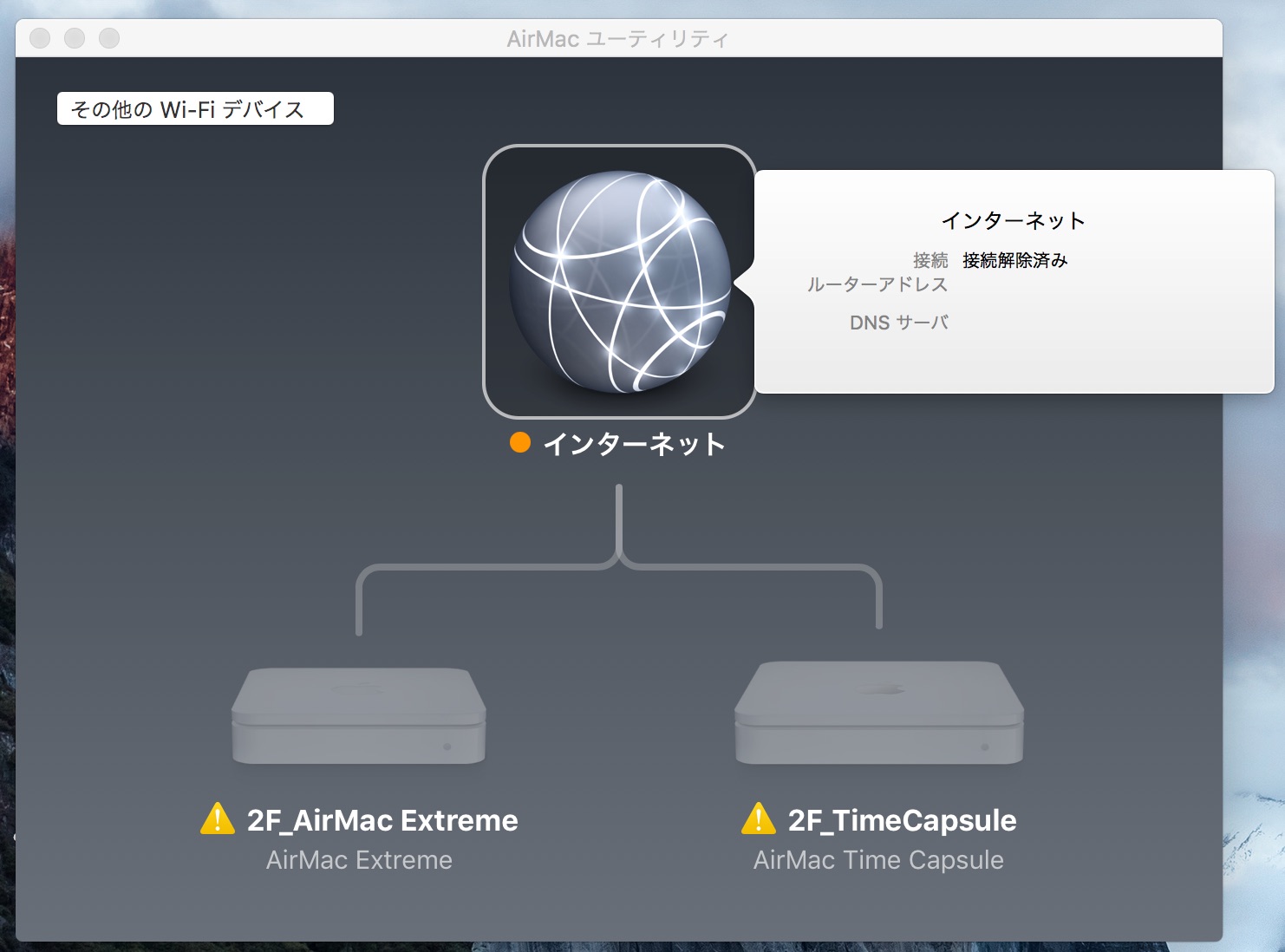1285x952 pixels.
Task: Close the AirMac ユーティリティ window
Action: pyautogui.click(x=40, y=38)
